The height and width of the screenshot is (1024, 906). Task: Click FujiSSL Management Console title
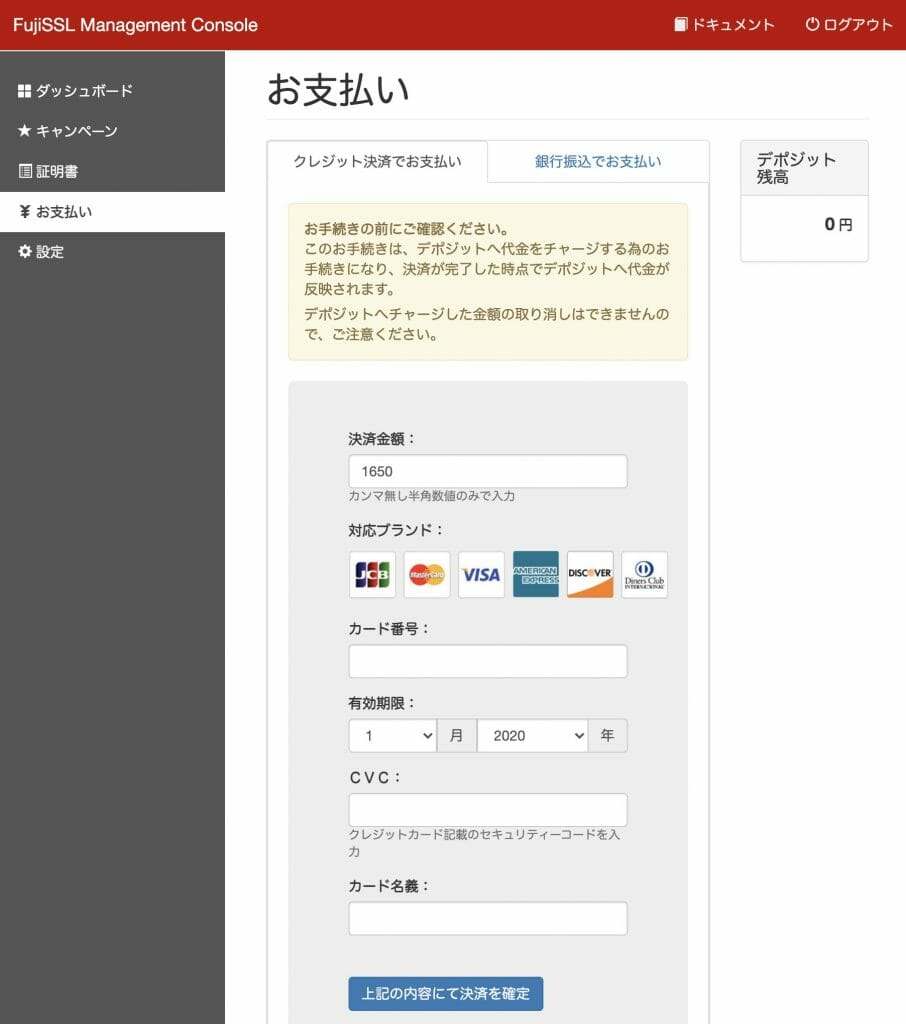coord(135,25)
